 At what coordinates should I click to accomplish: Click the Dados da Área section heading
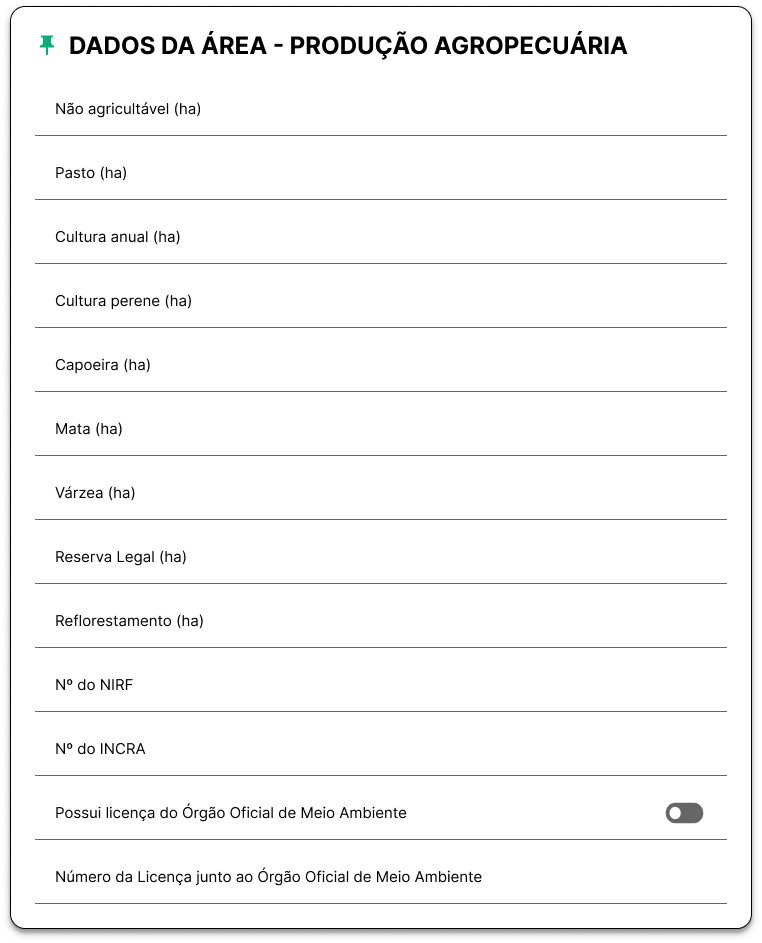[x=348, y=46]
